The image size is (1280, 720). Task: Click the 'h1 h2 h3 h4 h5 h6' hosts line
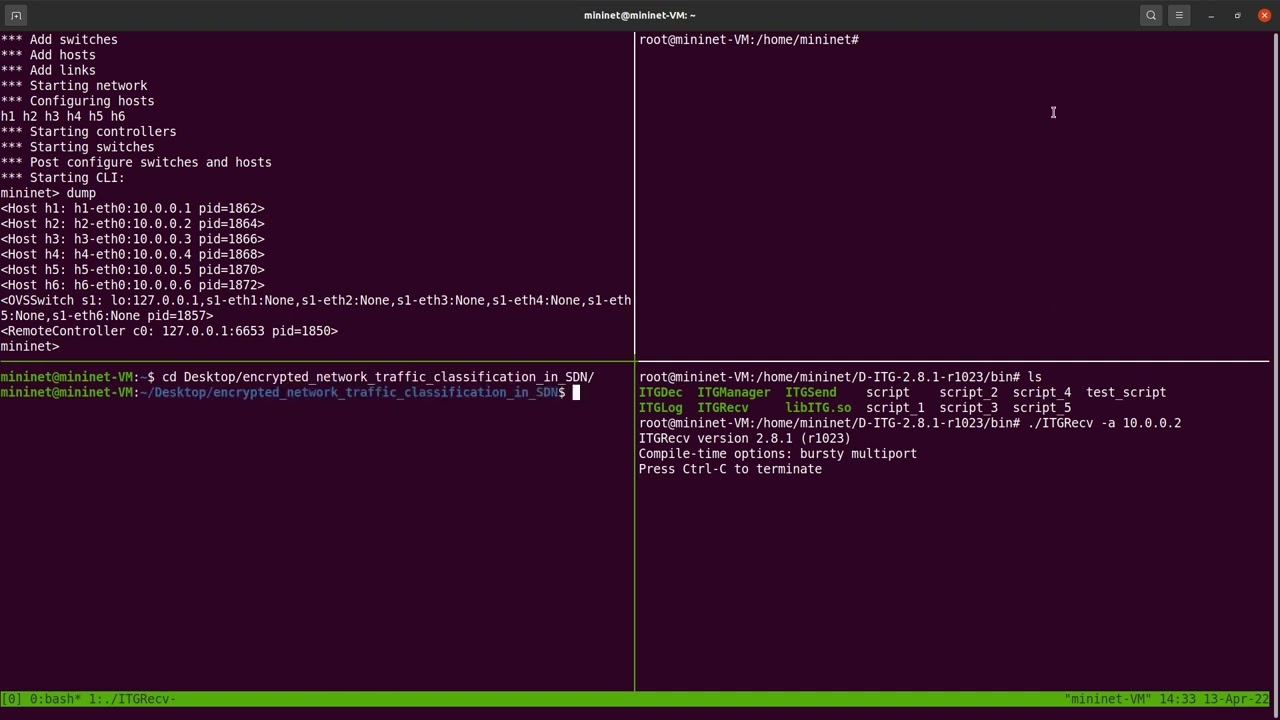point(62,117)
